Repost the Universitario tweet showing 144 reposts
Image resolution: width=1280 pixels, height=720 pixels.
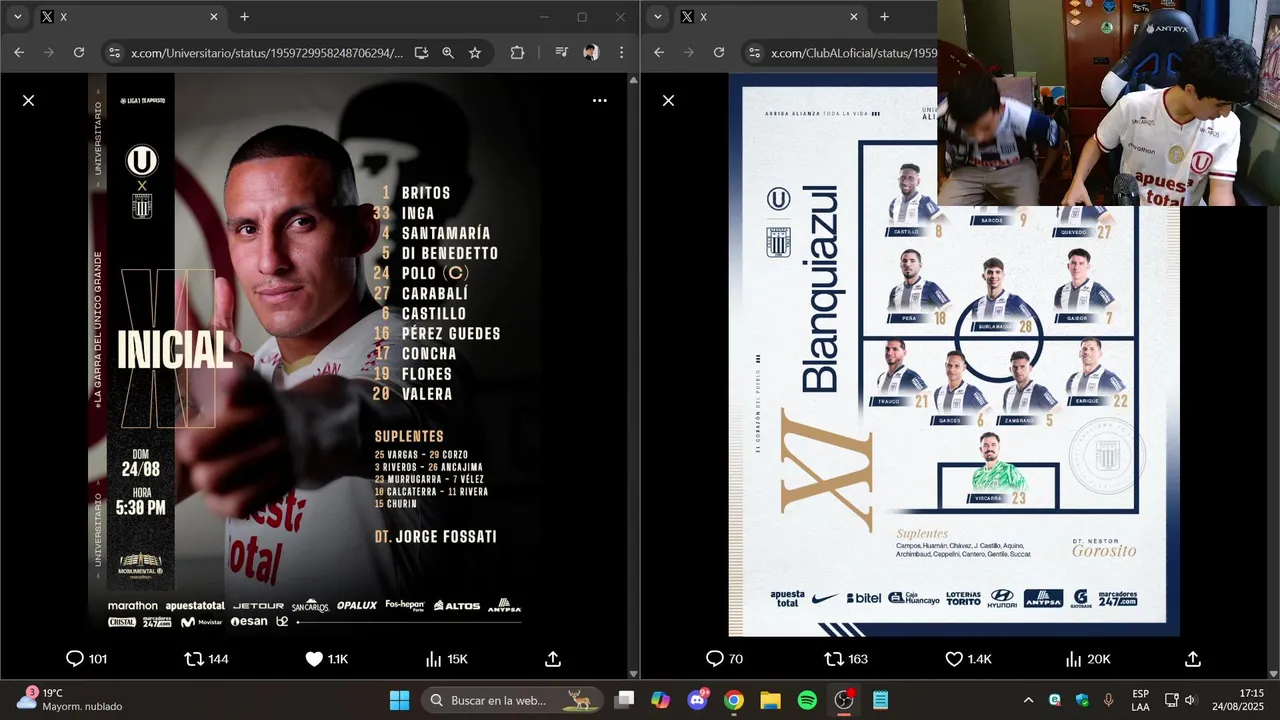(x=207, y=659)
